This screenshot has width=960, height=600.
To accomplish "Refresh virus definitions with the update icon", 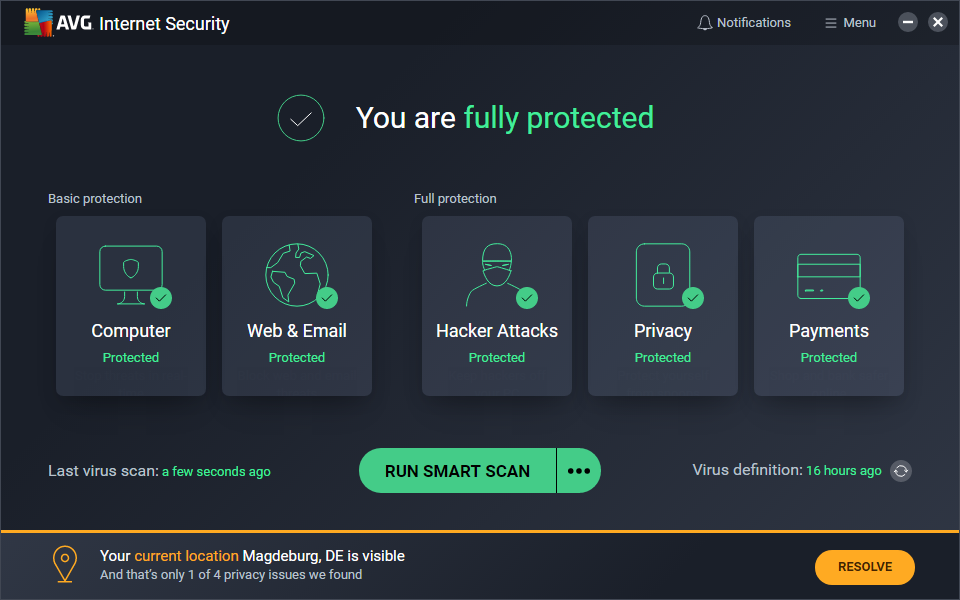I will click(901, 471).
